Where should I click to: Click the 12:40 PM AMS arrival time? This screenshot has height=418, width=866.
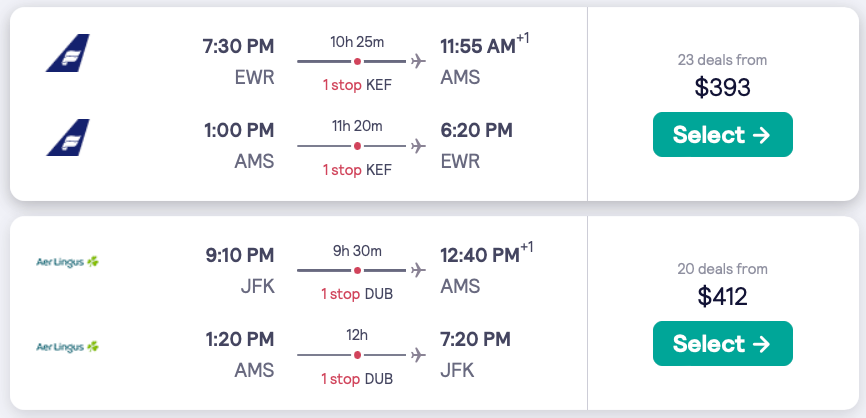tap(480, 256)
